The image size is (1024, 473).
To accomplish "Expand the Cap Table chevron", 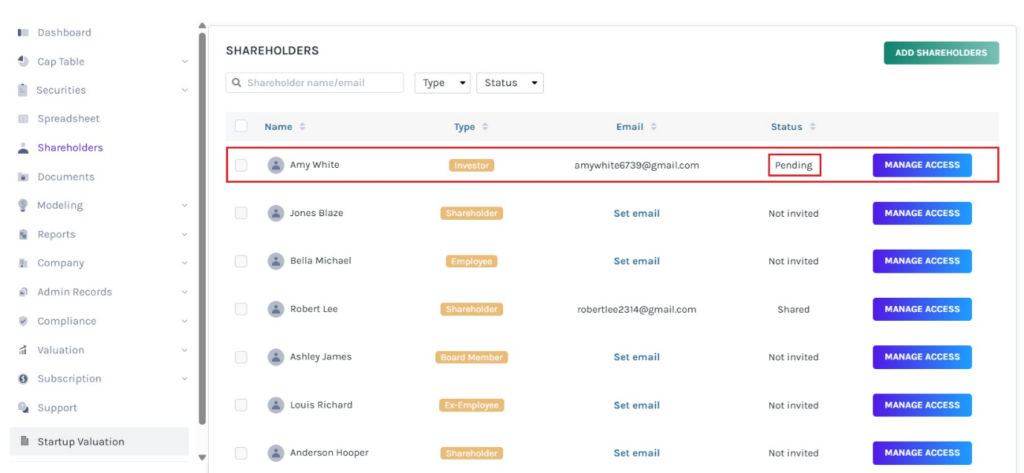I will pos(185,61).
